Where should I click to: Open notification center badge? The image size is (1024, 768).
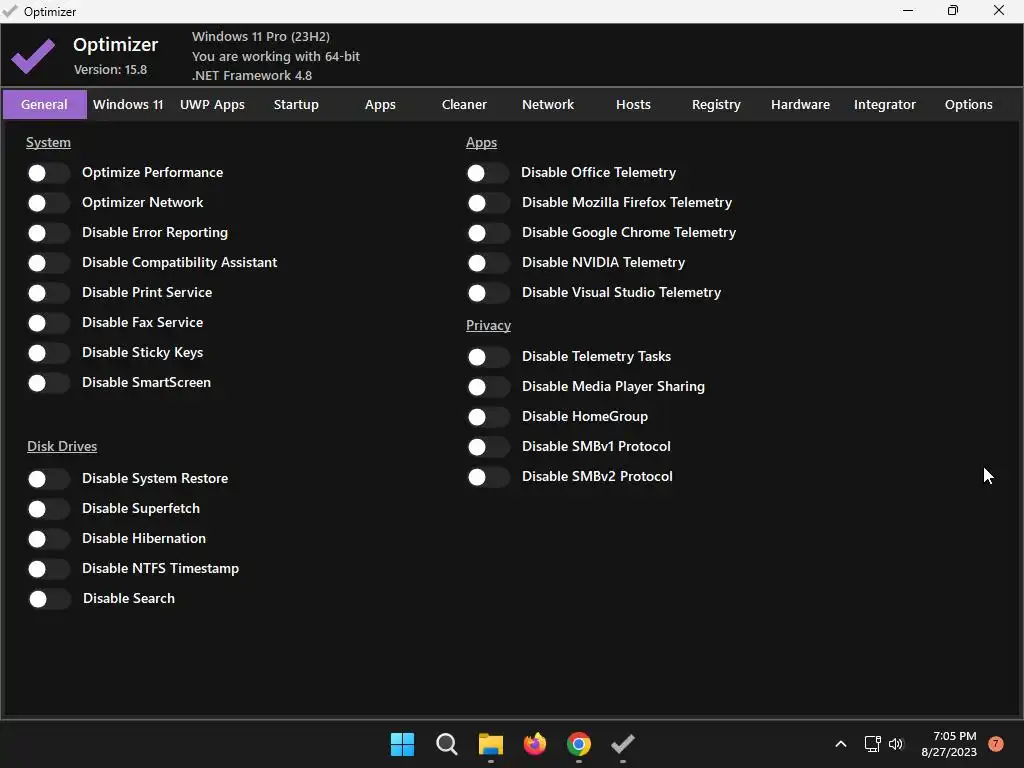coord(996,744)
